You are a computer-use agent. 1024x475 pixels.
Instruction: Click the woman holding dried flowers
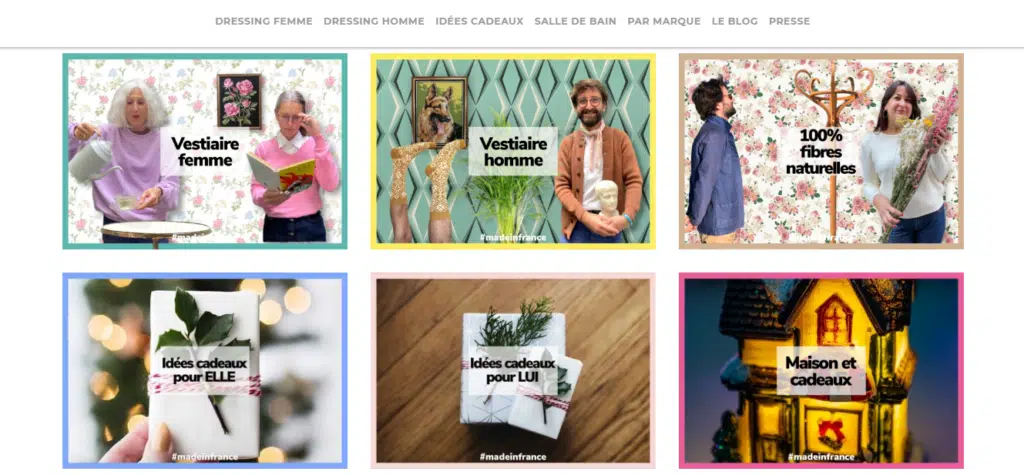pyautogui.click(x=904, y=162)
